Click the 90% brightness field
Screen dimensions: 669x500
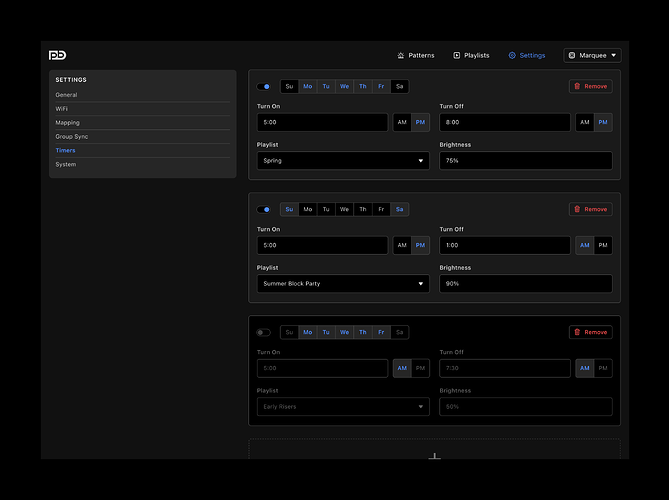(x=526, y=283)
